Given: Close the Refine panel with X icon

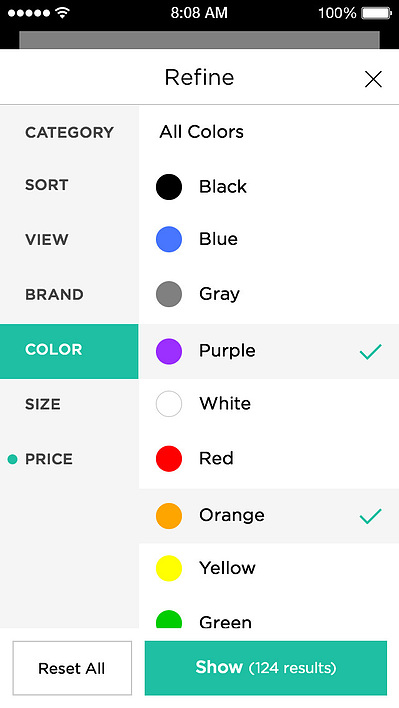Looking at the screenshot, I should tap(373, 79).
